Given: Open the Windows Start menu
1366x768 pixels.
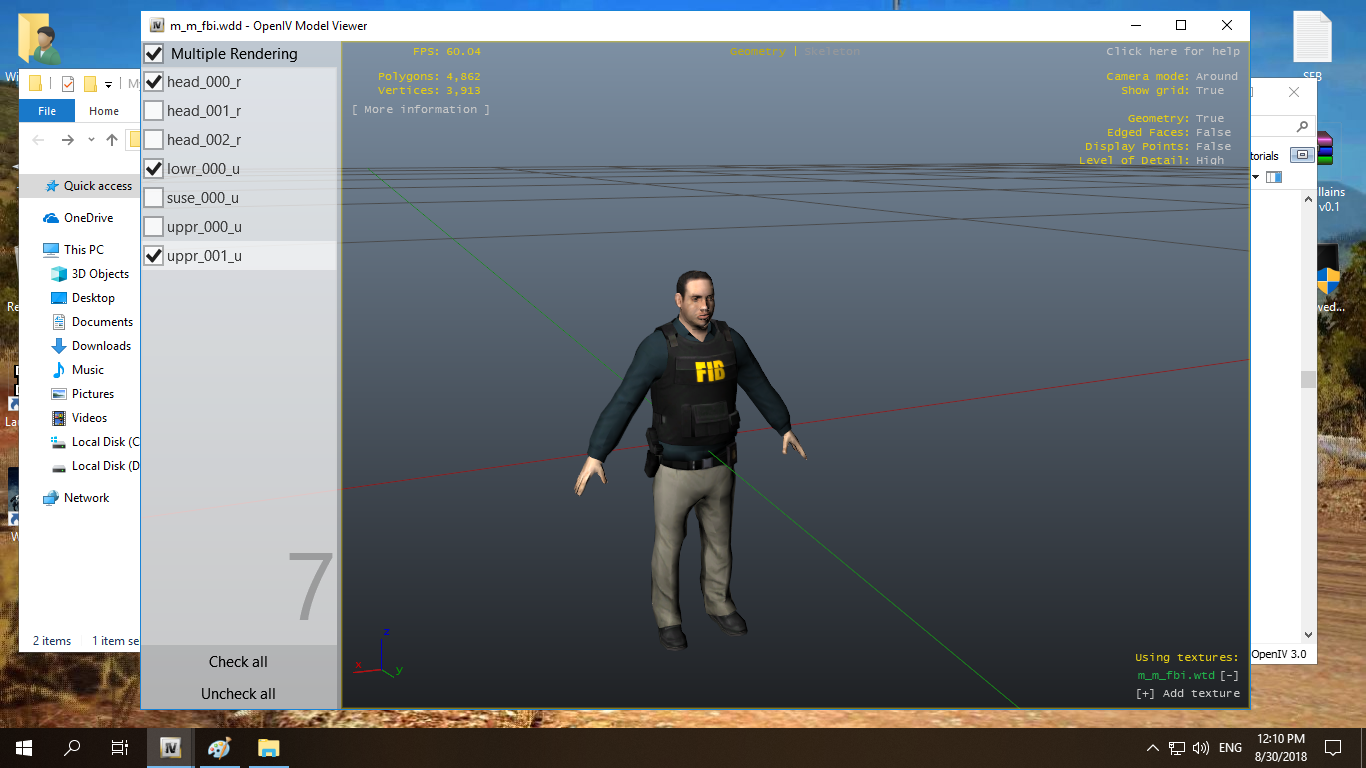Looking at the screenshot, I should pyautogui.click(x=24, y=748).
